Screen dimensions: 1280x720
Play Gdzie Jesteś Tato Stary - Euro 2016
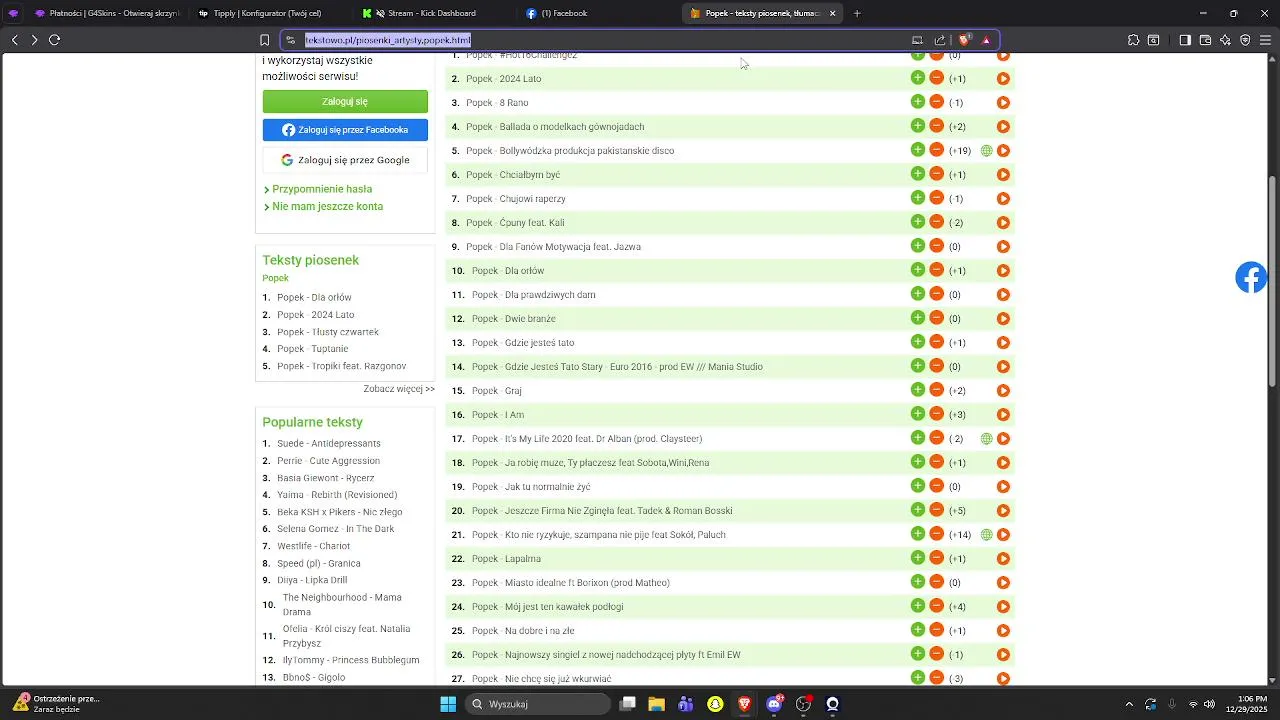[1003, 367]
